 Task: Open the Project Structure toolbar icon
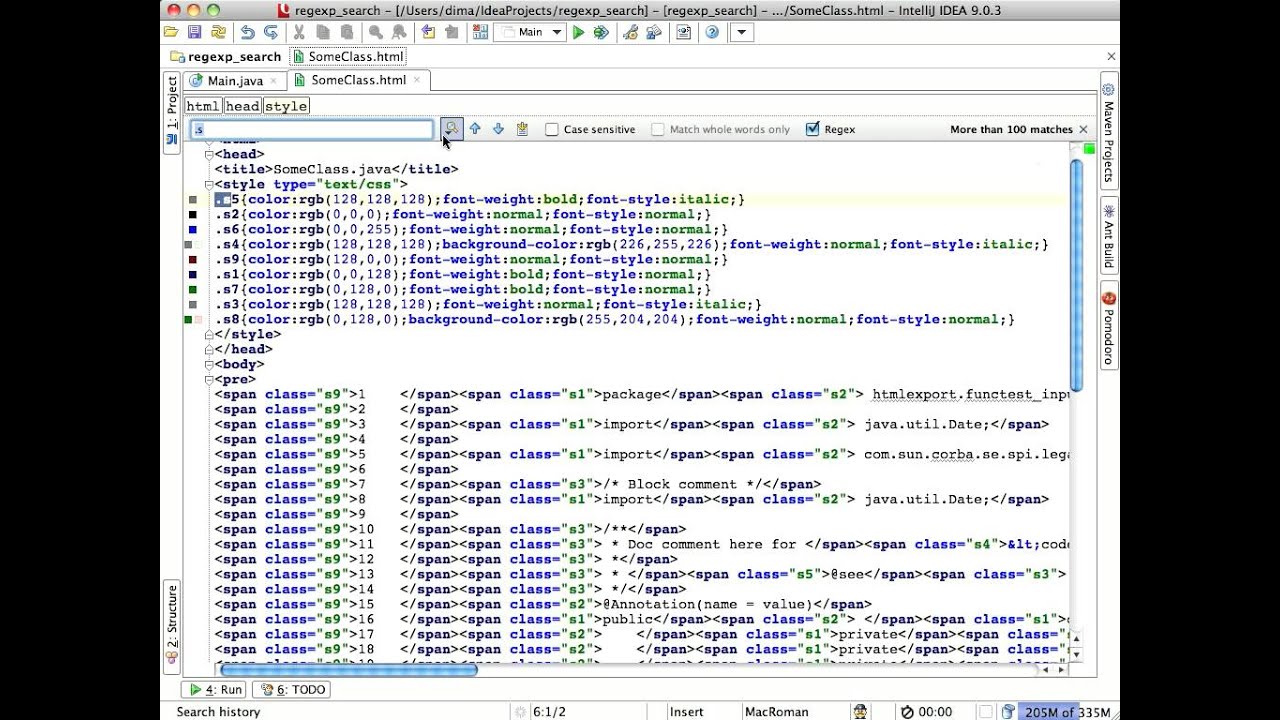(x=654, y=32)
